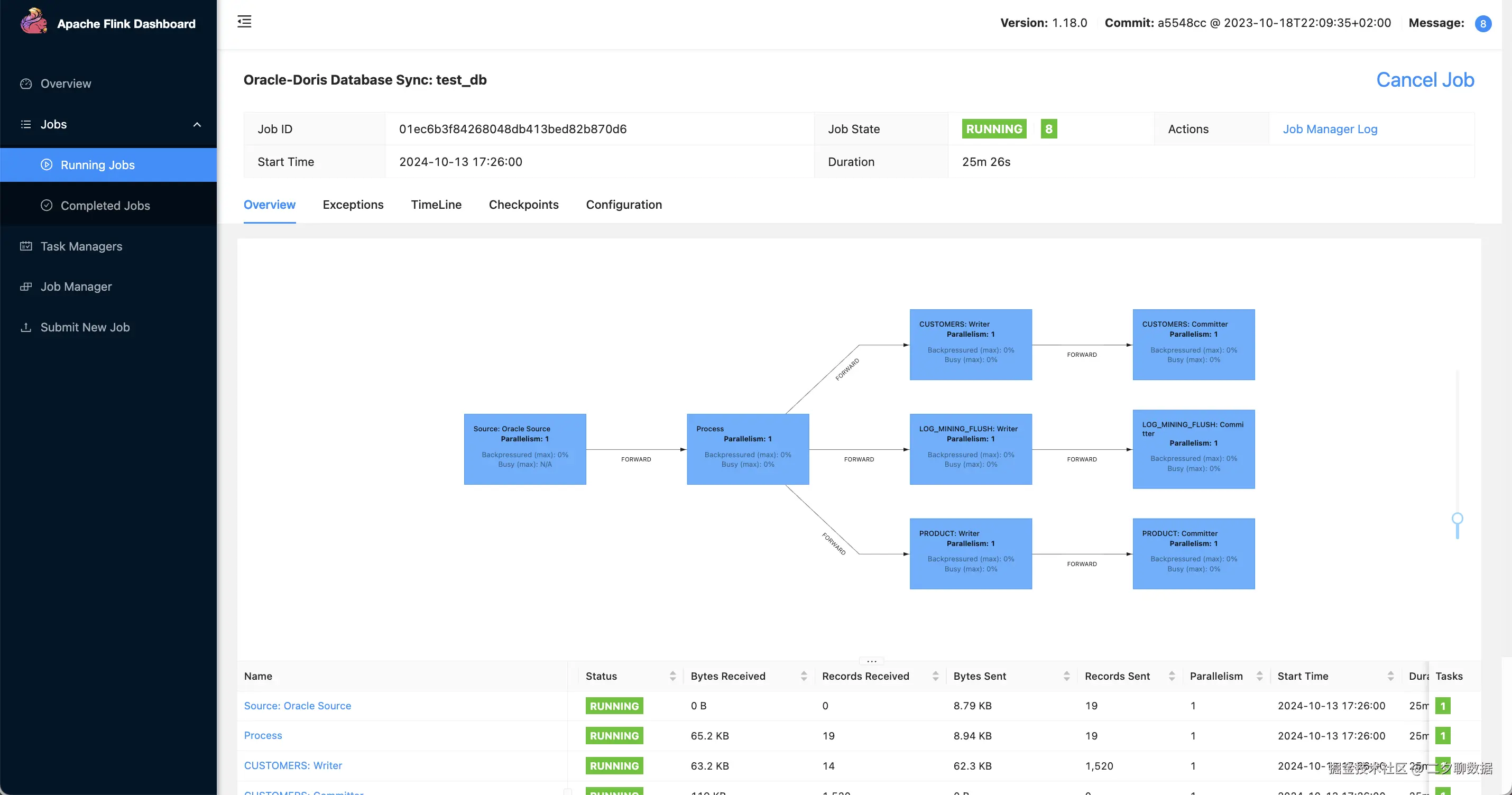Click the Overview dashboard icon in sidebar
Viewport: 1512px width, 795px height.
(26, 84)
